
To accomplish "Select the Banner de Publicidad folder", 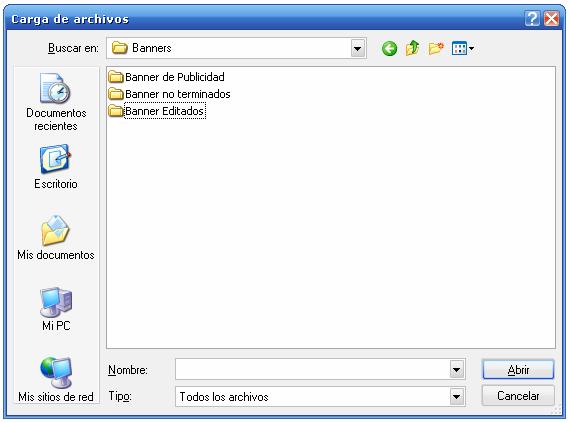I will click(167, 77).
